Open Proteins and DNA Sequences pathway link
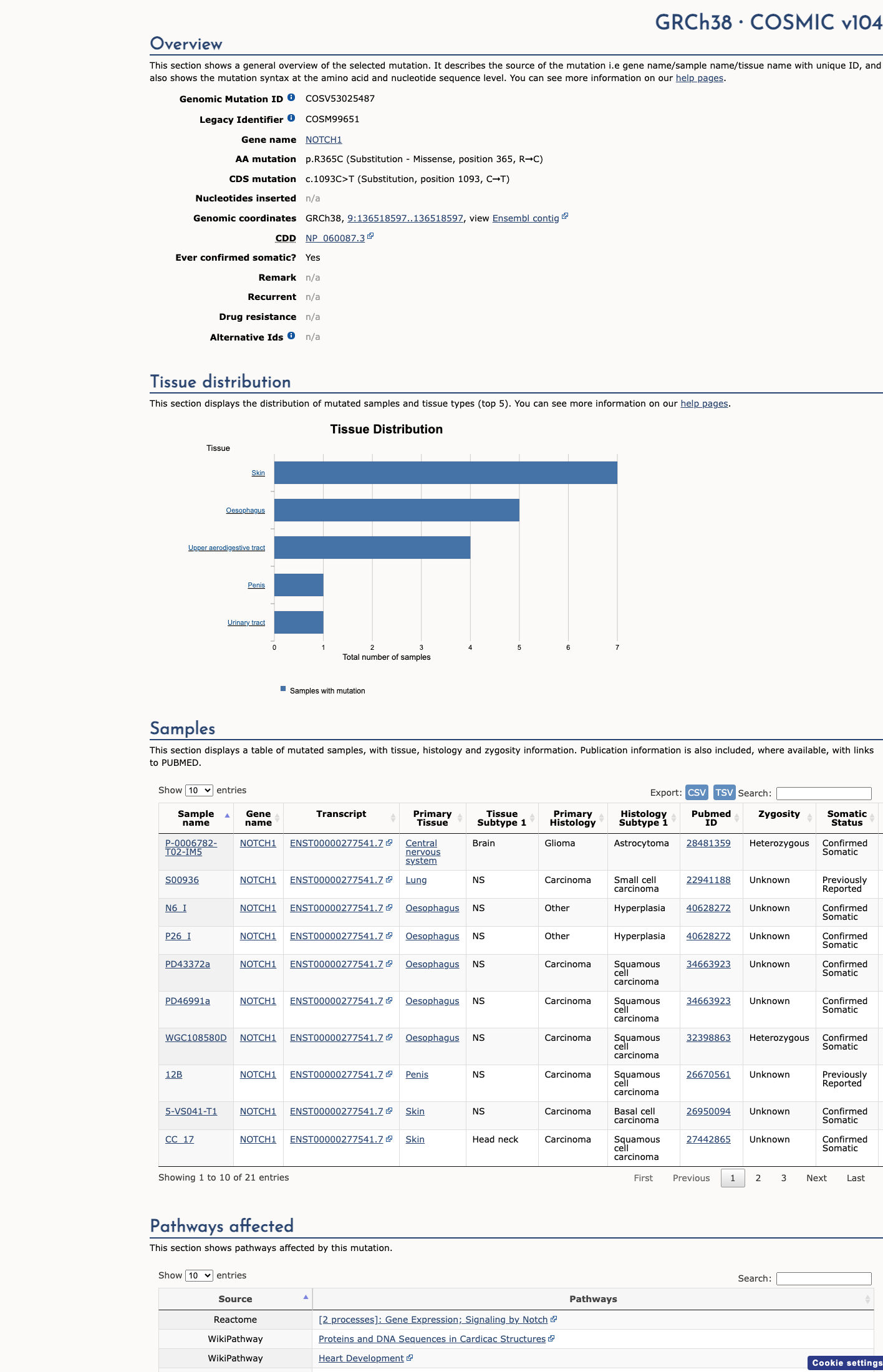The width and height of the screenshot is (883, 1372). [x=432, y=1339]
